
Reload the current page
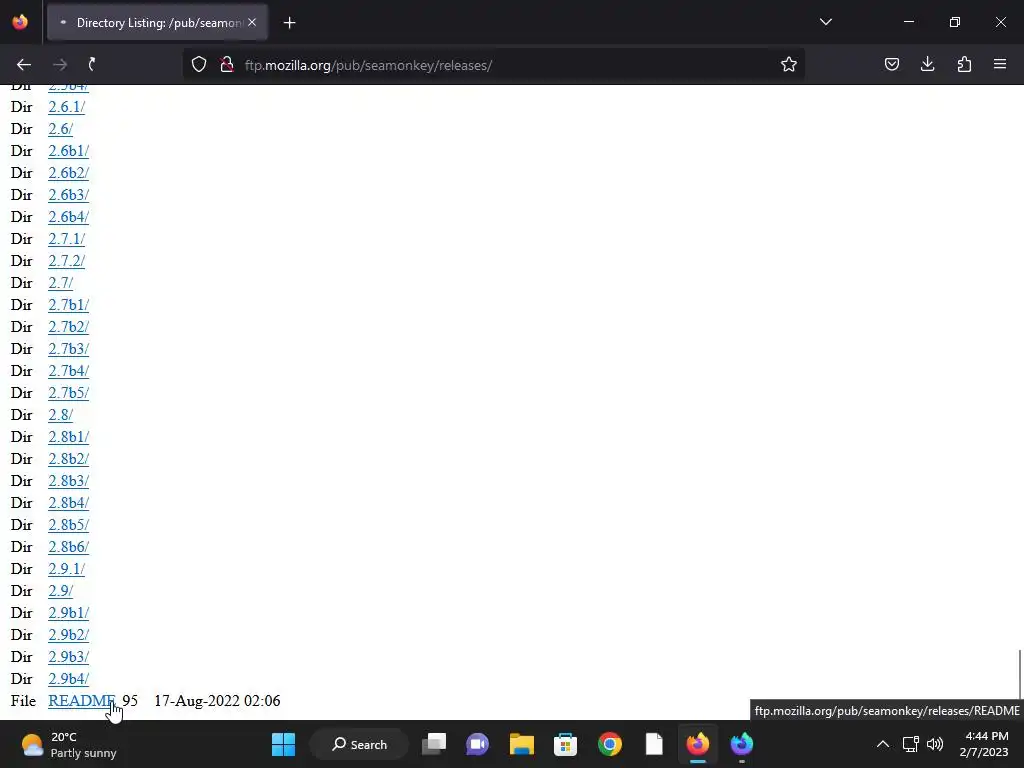92,65
